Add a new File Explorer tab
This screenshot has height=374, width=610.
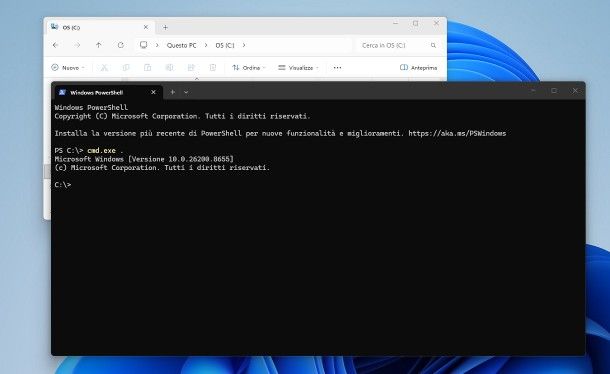tap(165, 27)
